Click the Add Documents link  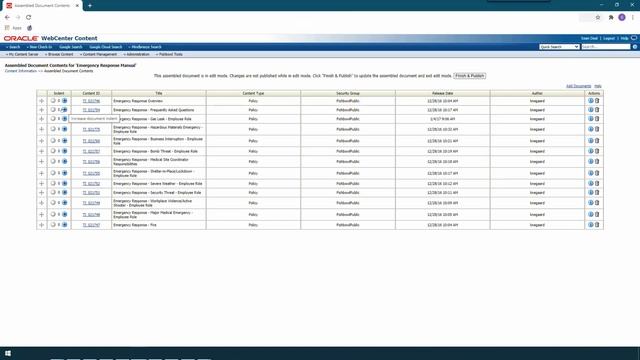click(x=578, y=86)
